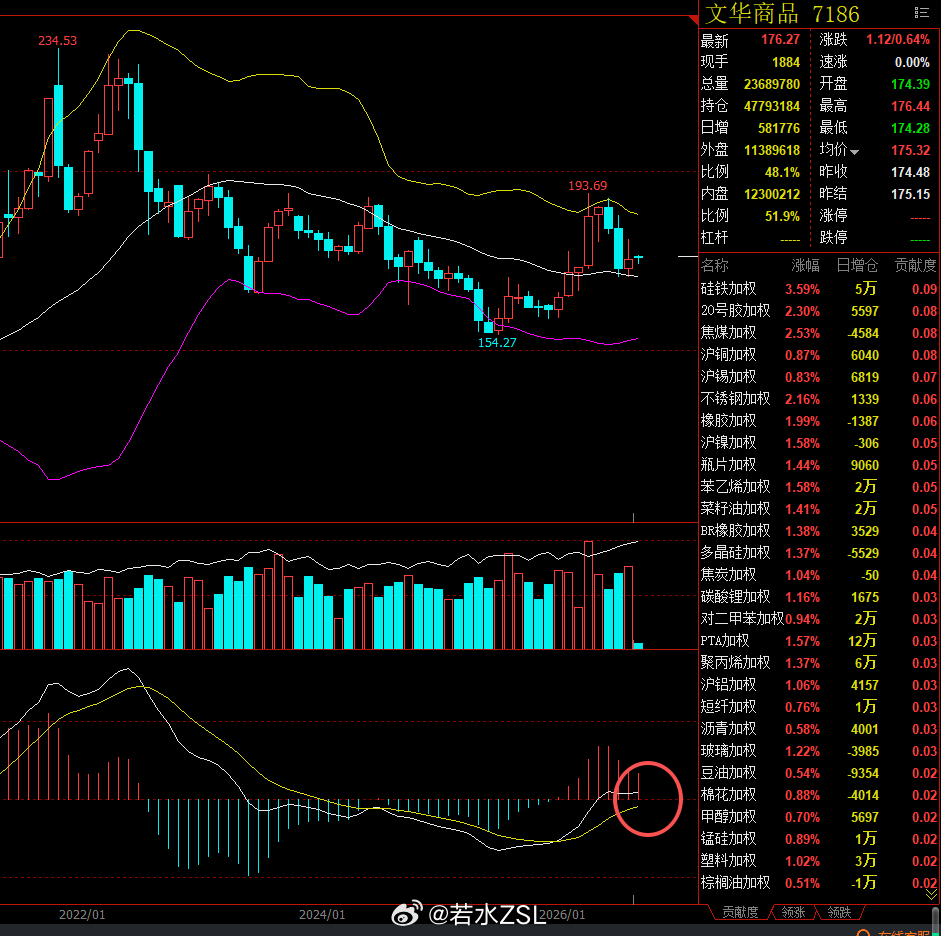Select the 沪铝加权 row
Screen dimensions: 941x936
[x=819, y=685]
